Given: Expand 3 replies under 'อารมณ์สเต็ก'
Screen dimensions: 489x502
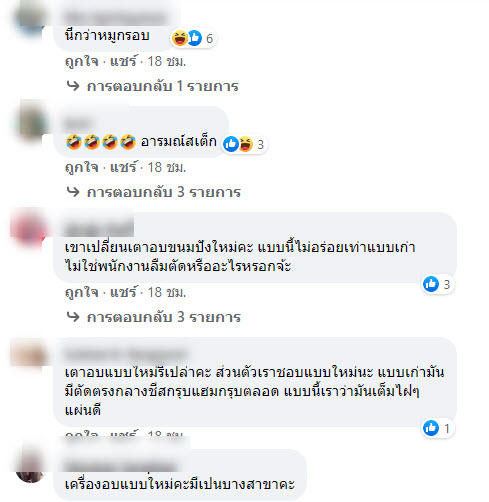Looking at the screenshot, I should tap(164, 192).
